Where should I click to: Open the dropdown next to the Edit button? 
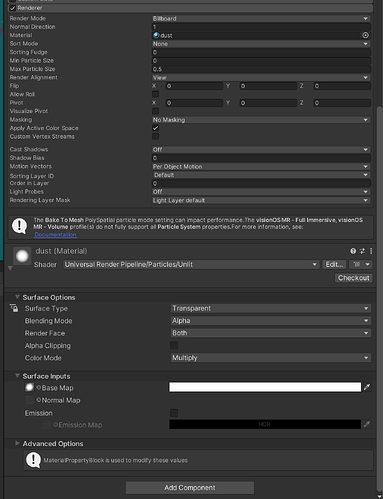pyautogui.click(x=361, y=264)
